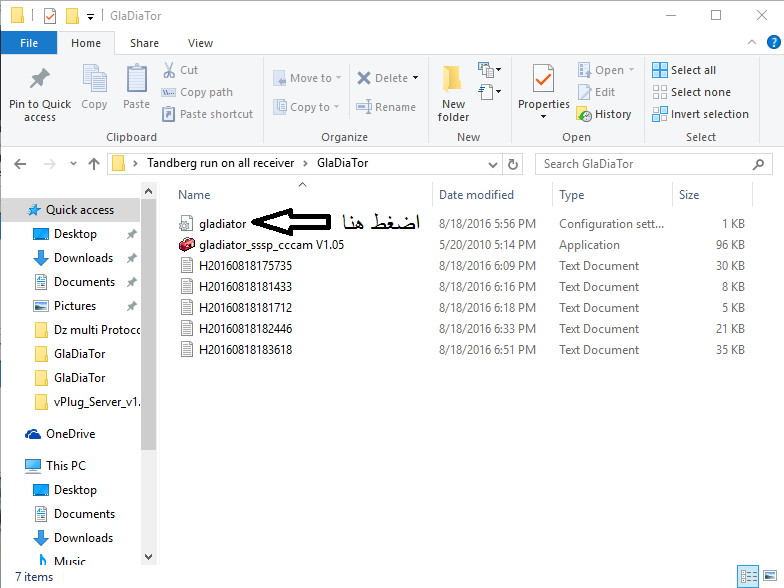This screenshot has height=588, width=784.
Task: Click navigation pane scroll down arrow
Action: tap(148, 556)
